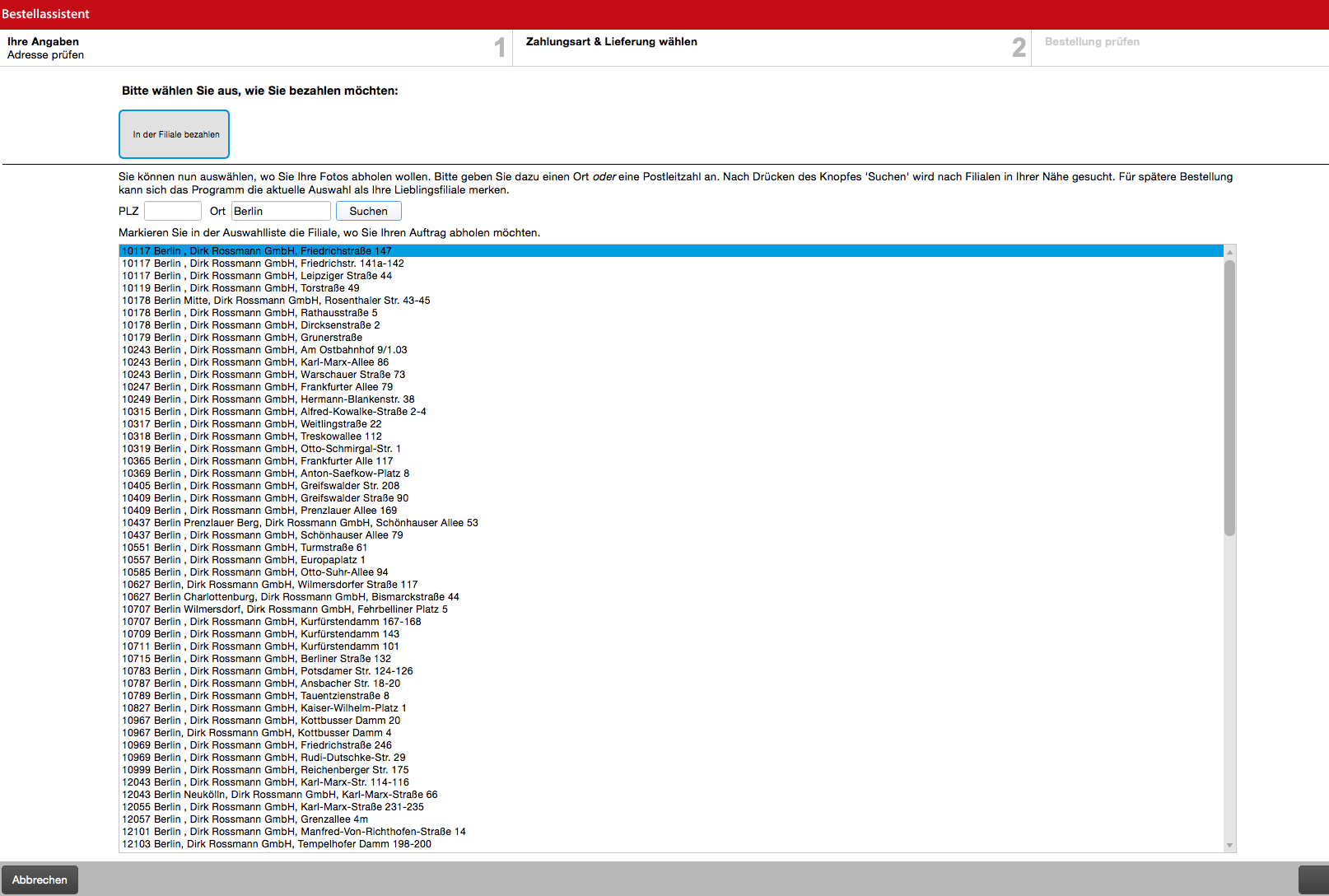Click the list's scroll up arrow
This screenshot has width=1329, height=896.
point(1229,252)
